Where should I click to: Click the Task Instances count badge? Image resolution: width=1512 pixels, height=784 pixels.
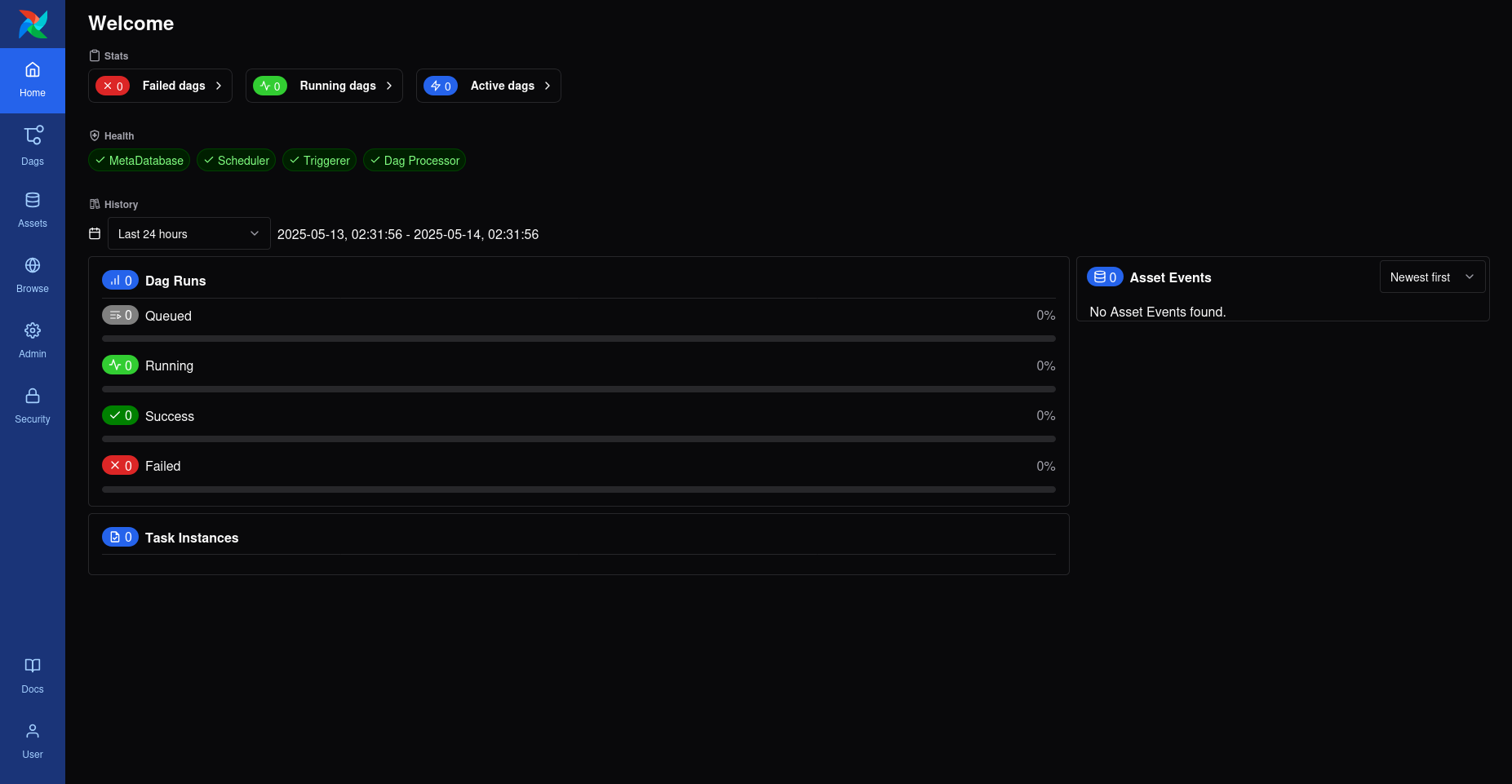pos(120,537)
